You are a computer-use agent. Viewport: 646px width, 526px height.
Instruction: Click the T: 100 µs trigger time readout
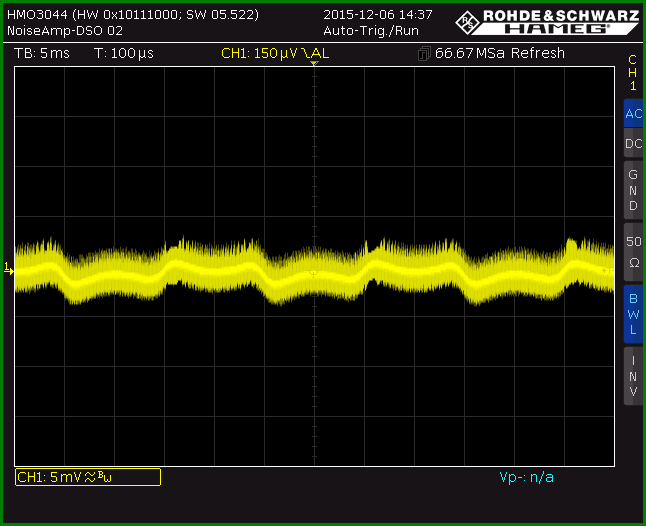click(x=124, y=53)
